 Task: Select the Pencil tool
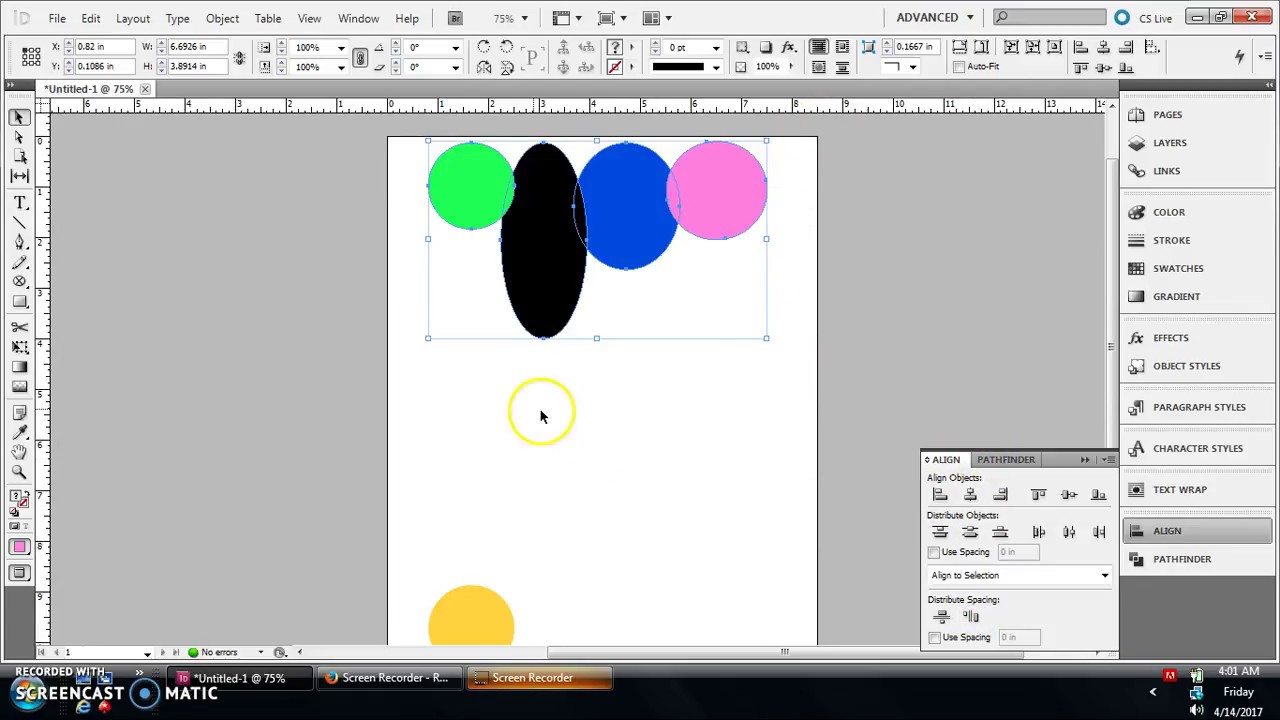(x=19, y=262)
